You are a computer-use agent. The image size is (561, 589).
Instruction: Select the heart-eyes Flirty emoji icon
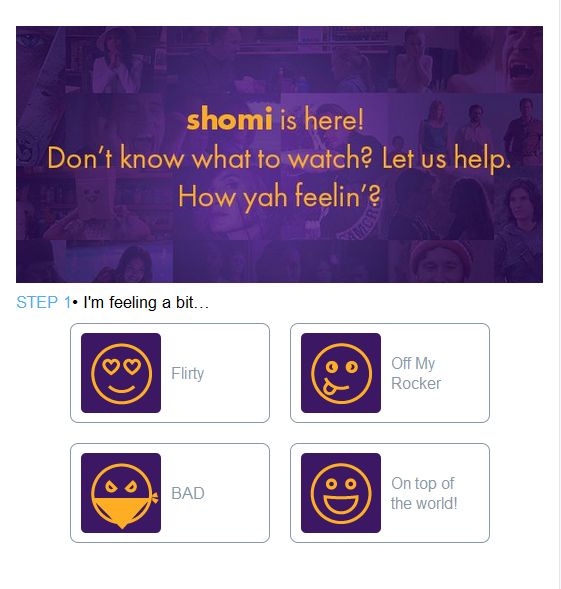click(x=121, y=373)
